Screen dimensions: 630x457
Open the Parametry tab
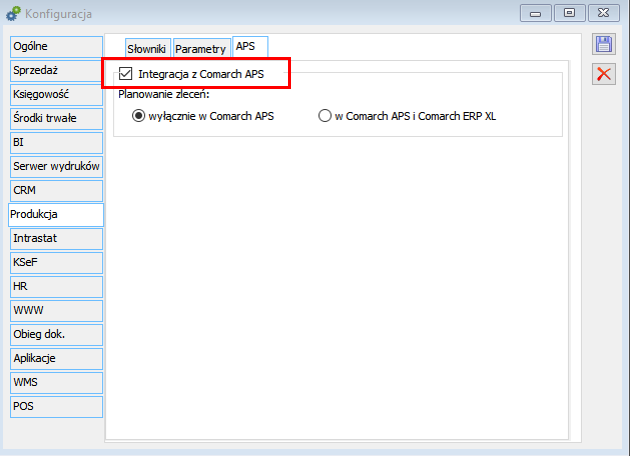click(x=201, y=48)
